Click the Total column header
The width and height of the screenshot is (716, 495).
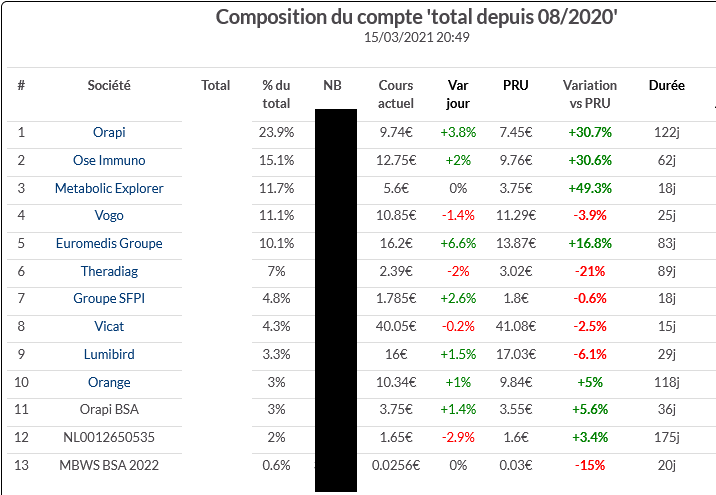click(x=216, y=86)
